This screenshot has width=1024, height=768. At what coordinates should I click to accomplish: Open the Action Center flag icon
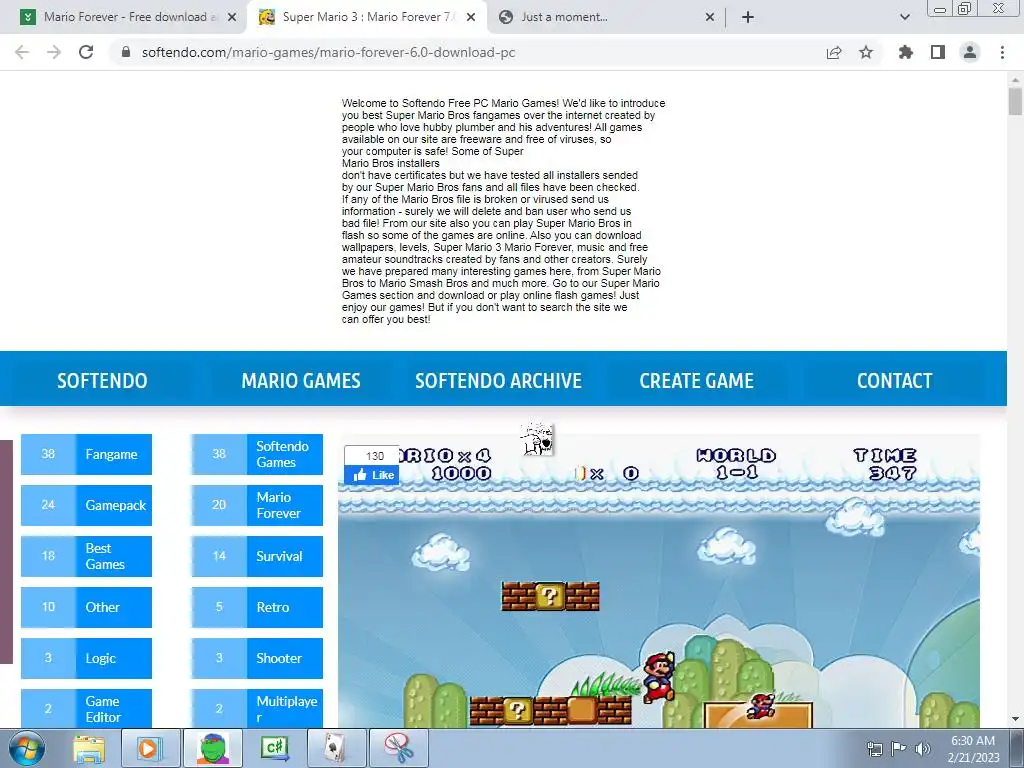tap(899, 749)
